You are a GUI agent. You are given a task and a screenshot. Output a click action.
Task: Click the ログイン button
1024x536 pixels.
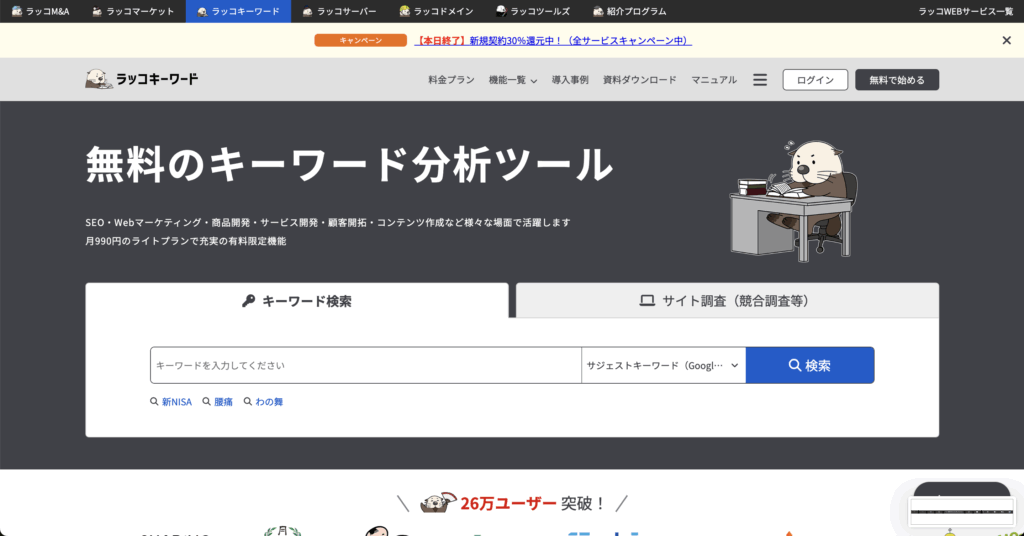tap(815, 80)
